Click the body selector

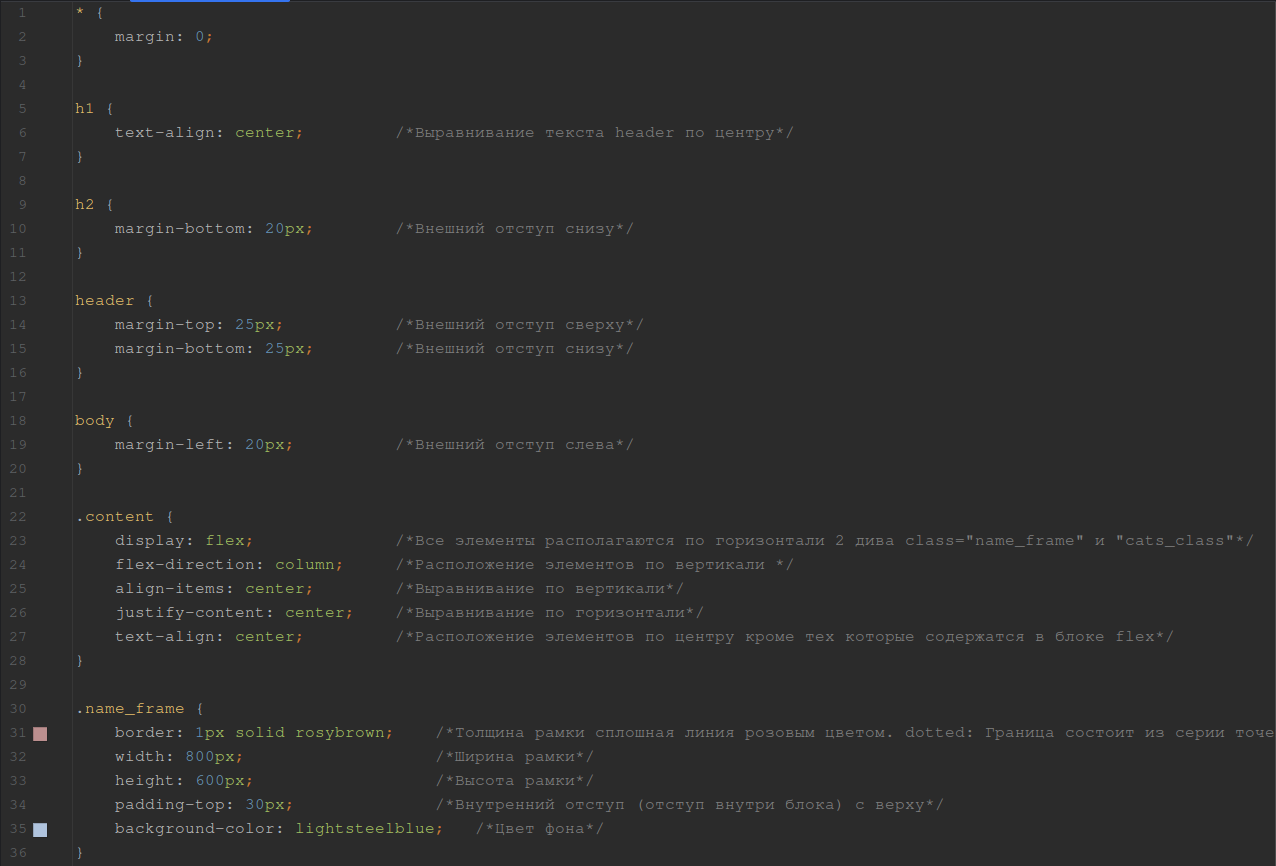pyautogui.click(x=94, y=421)
